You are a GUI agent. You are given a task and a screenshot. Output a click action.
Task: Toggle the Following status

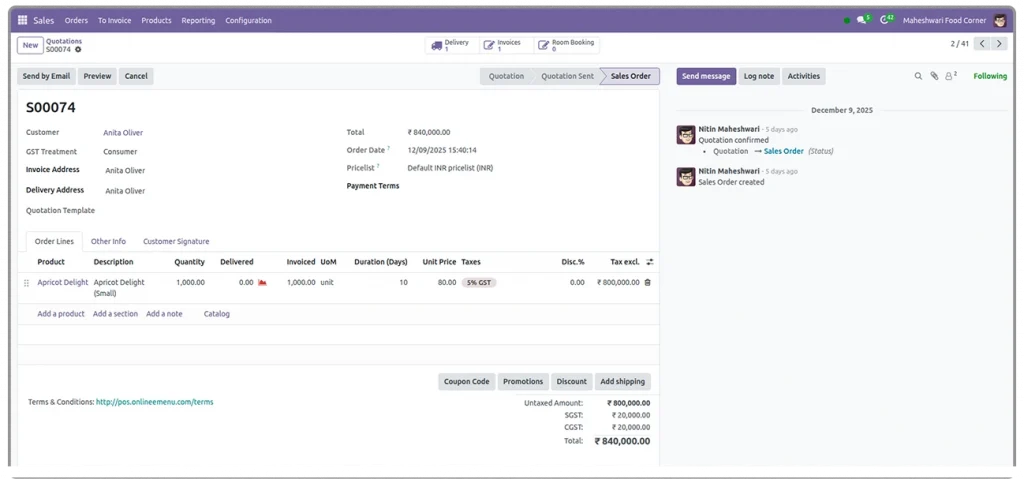990,76
